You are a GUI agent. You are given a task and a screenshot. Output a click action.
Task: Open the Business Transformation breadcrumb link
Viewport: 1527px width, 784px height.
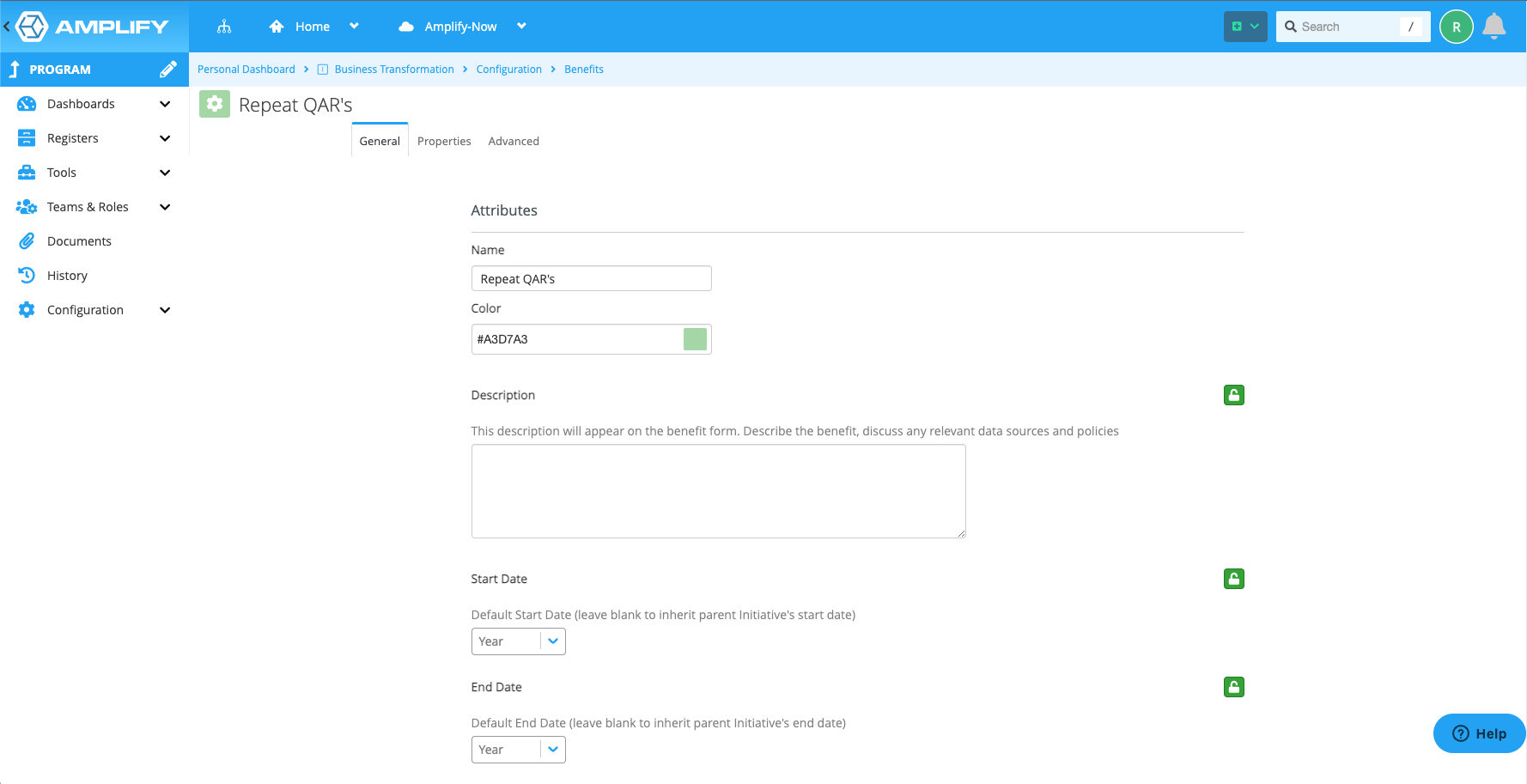tap(394, 69)
